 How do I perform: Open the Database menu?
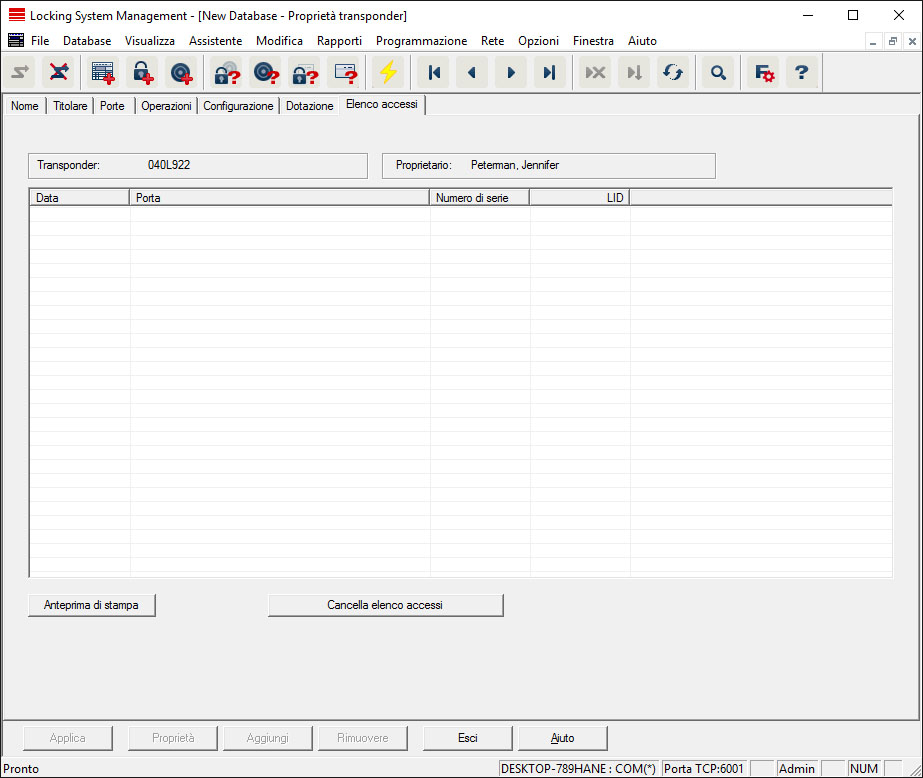[x=87, y=41]
